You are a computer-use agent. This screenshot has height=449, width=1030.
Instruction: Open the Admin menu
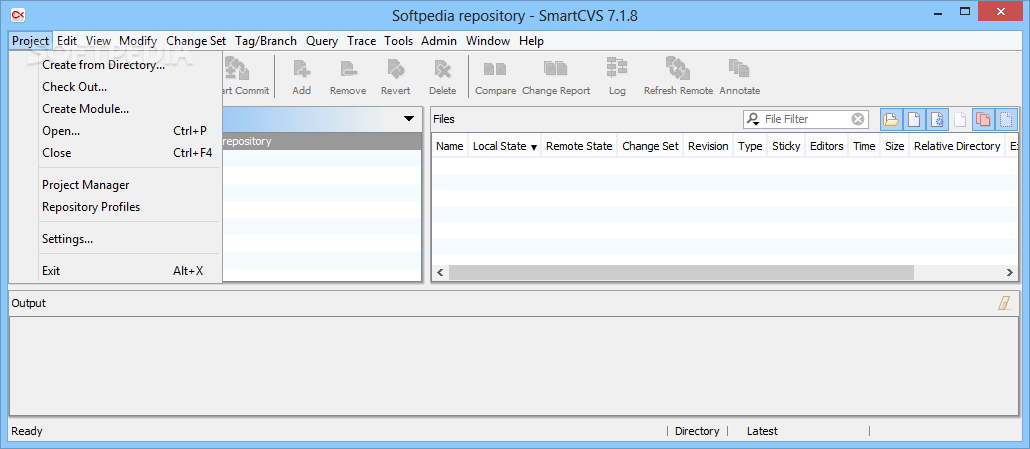pyautogui.click(x=439, y=41)
